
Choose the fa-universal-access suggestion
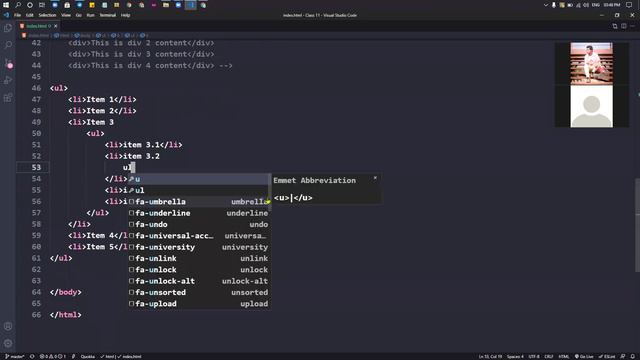pos(198,236)
